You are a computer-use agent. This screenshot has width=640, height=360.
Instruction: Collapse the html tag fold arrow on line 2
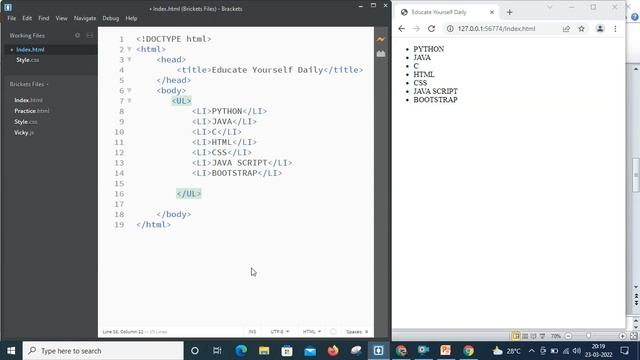coord(129,49)
